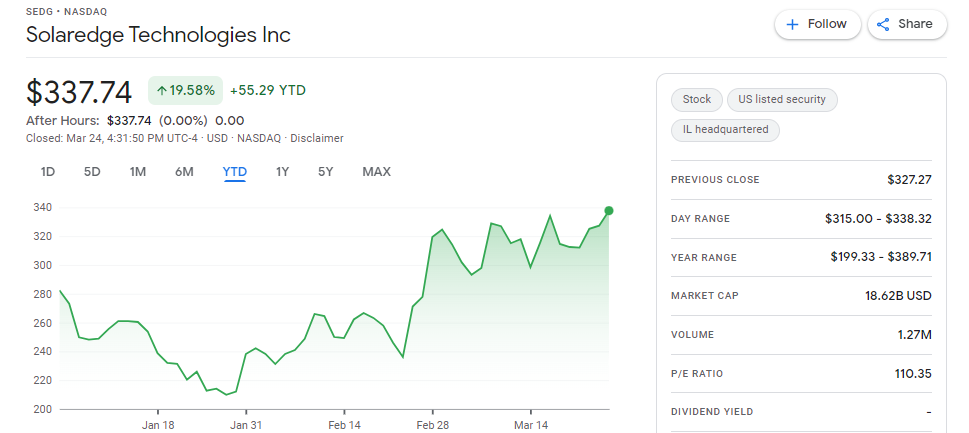Show the 5Y chart range

tap(326, 172)
